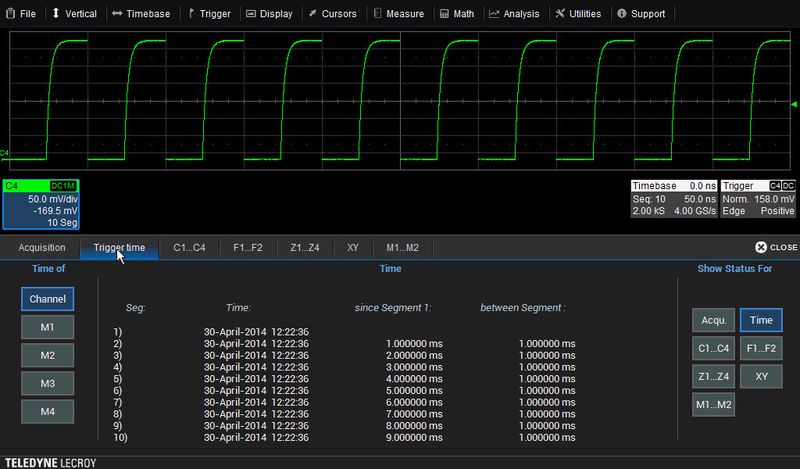The width and height of the screenshot is (800, 469).
Task: Show status for C1...C4 button
Action: coord(713,348)
